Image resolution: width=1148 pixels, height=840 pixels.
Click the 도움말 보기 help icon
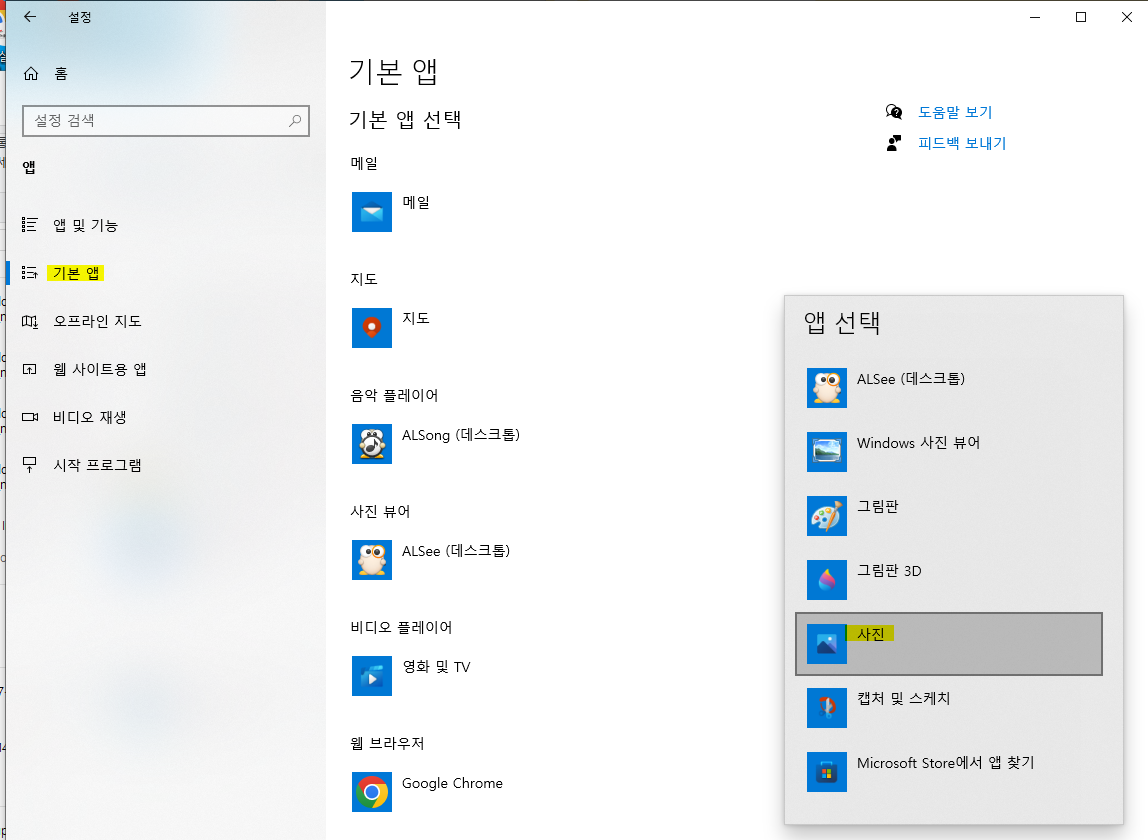pyautogui.click(x=894, y=111)
